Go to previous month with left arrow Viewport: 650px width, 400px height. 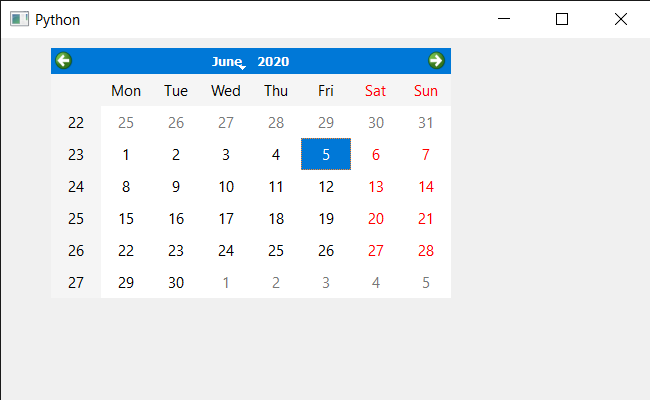(63, 61)
